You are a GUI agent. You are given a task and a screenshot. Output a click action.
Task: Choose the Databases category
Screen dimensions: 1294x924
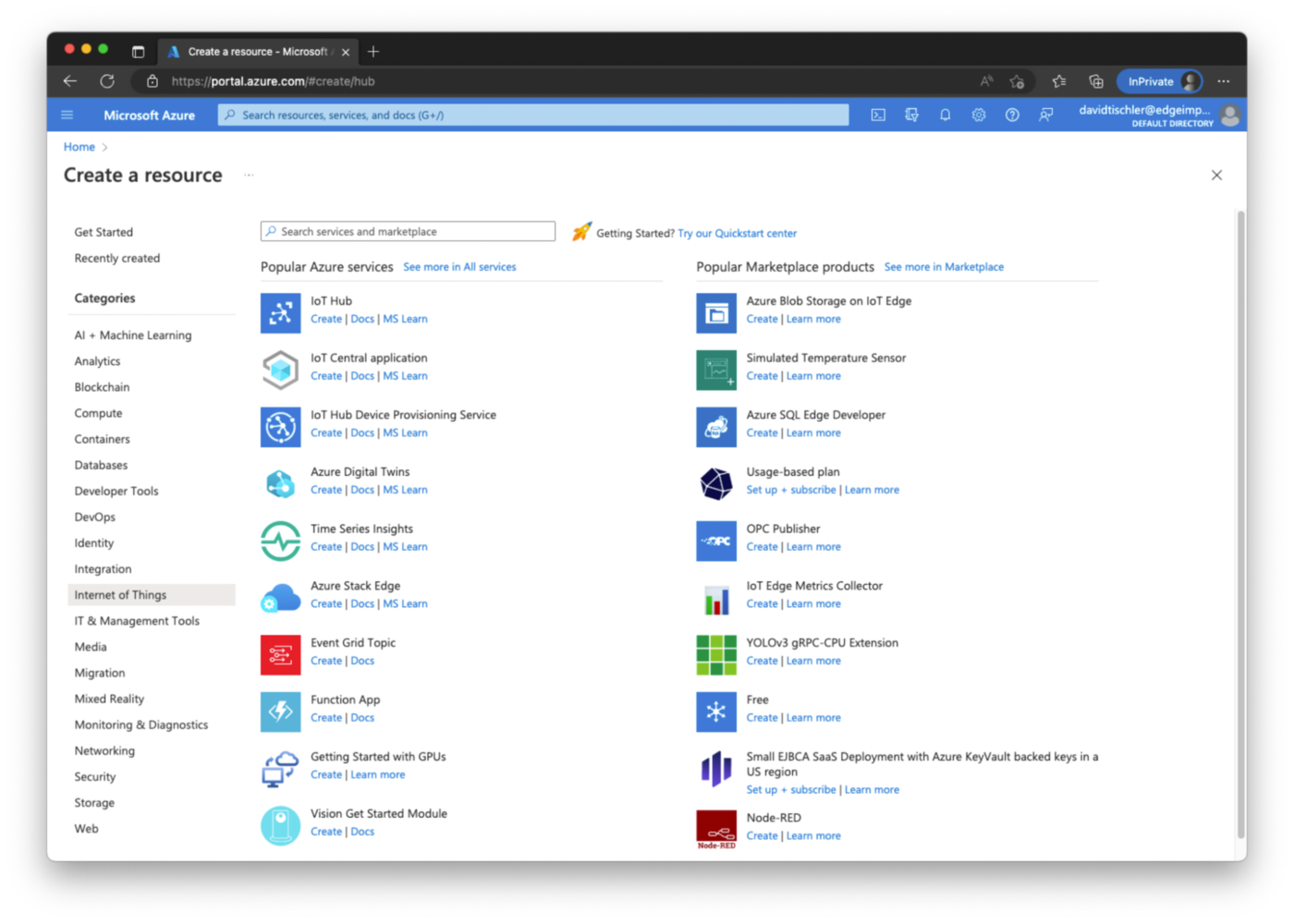point(101,465)
